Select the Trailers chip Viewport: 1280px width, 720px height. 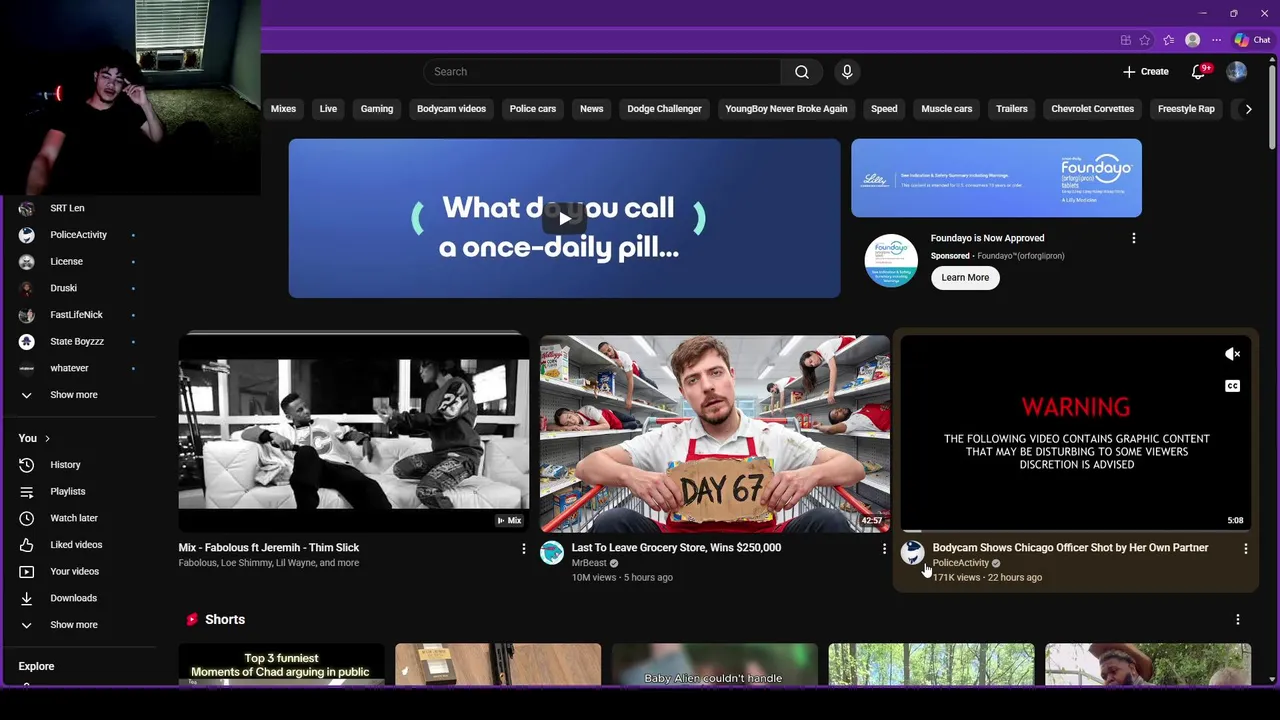[1011, 109]
